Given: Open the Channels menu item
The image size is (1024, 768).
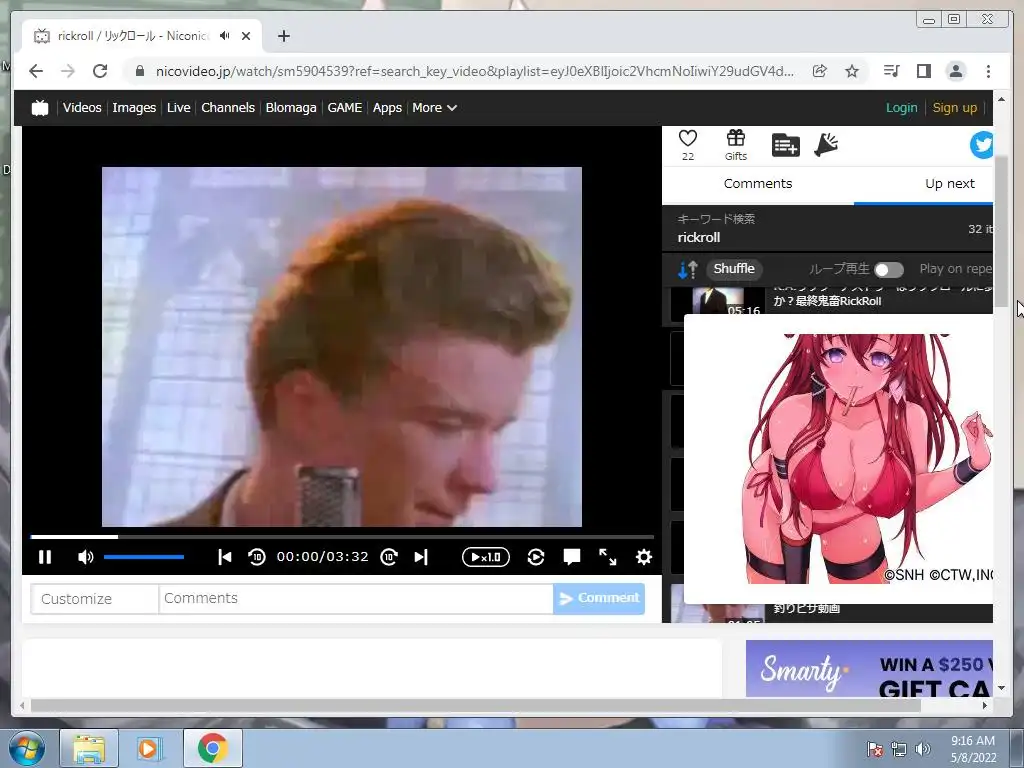Looking at the screenshot, I should 228,108.
